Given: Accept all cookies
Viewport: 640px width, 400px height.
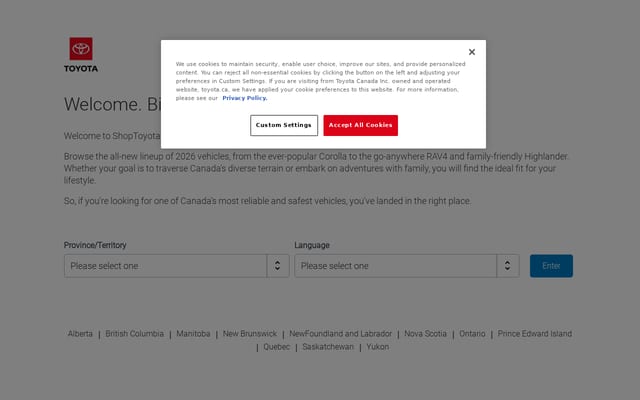Looking at the screenshot, I should pos(360,125).
